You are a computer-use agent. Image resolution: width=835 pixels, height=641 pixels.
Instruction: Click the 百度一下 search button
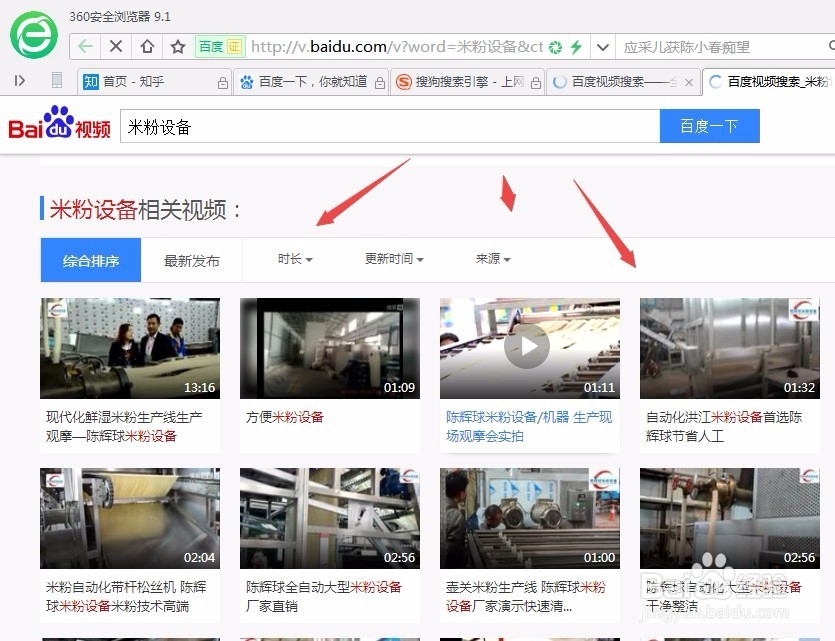709,125
